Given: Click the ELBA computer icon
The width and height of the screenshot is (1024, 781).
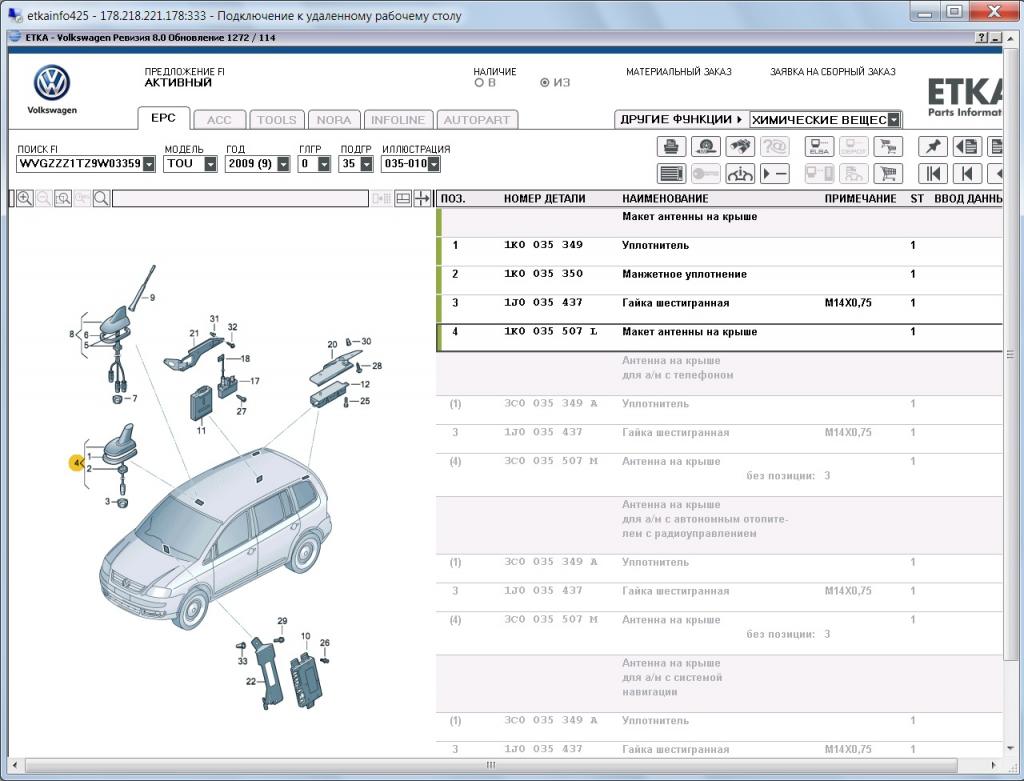Looking at the screenshot, I should pyautogui.click(x=819, y=146).
